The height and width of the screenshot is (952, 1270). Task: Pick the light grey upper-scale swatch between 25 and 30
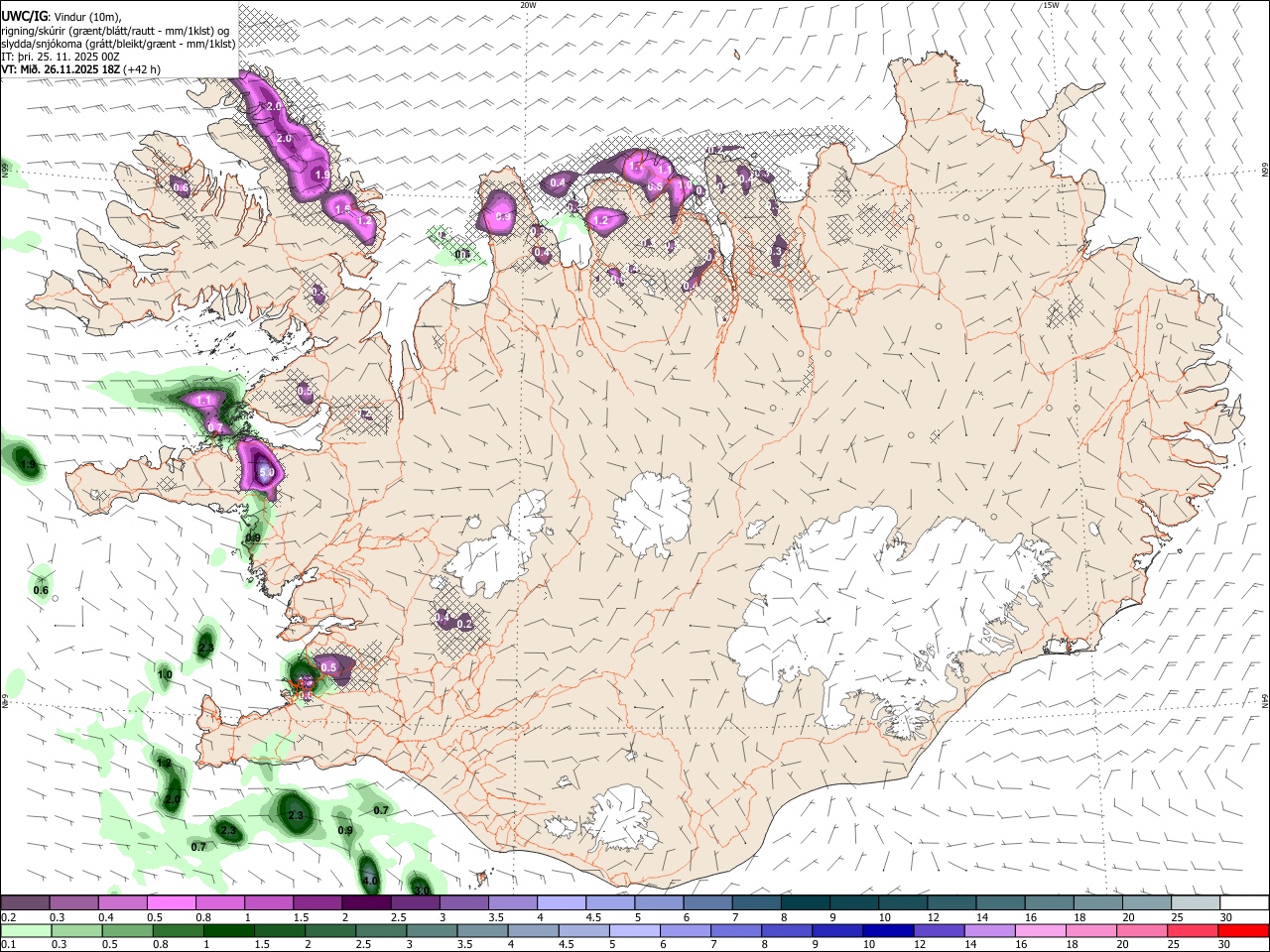1196,902
